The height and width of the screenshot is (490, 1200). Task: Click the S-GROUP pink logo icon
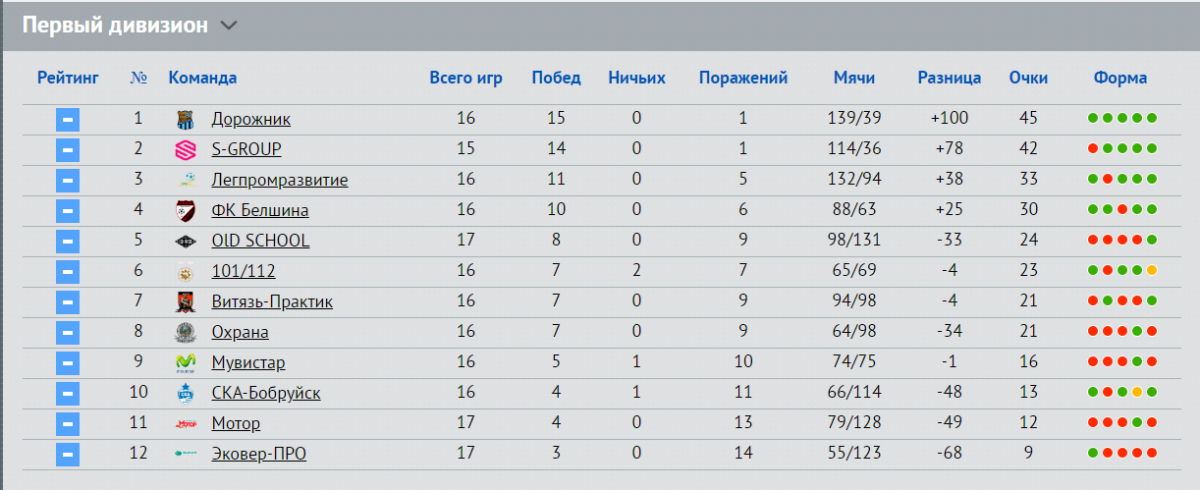click(x=186, y=150)
